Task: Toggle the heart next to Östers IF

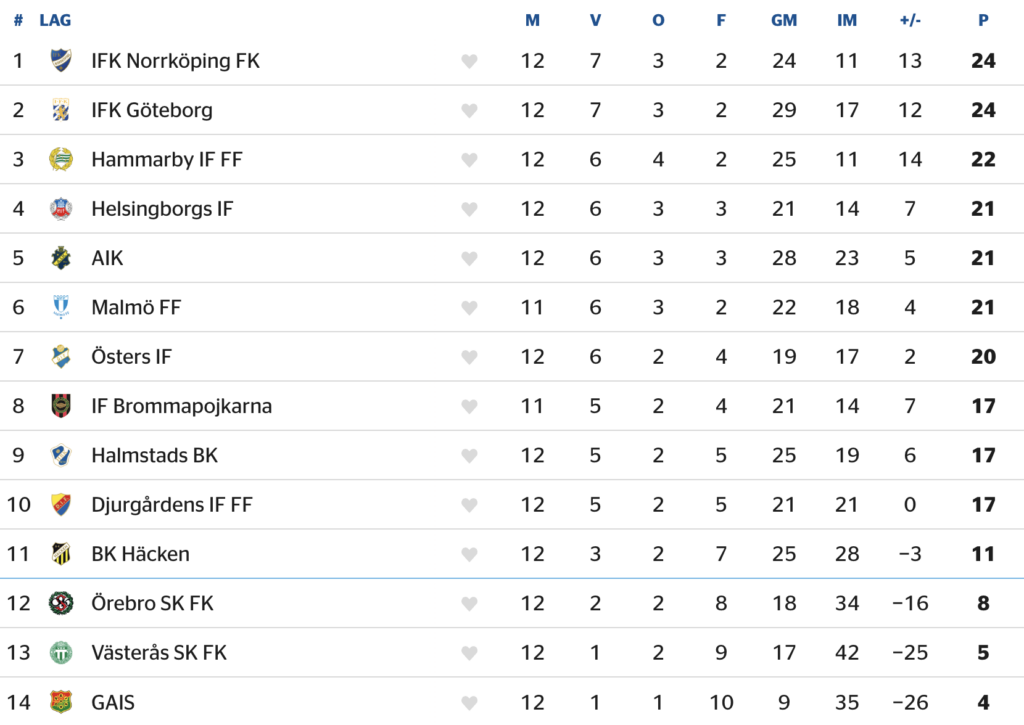Action: (x=469, y=357)
